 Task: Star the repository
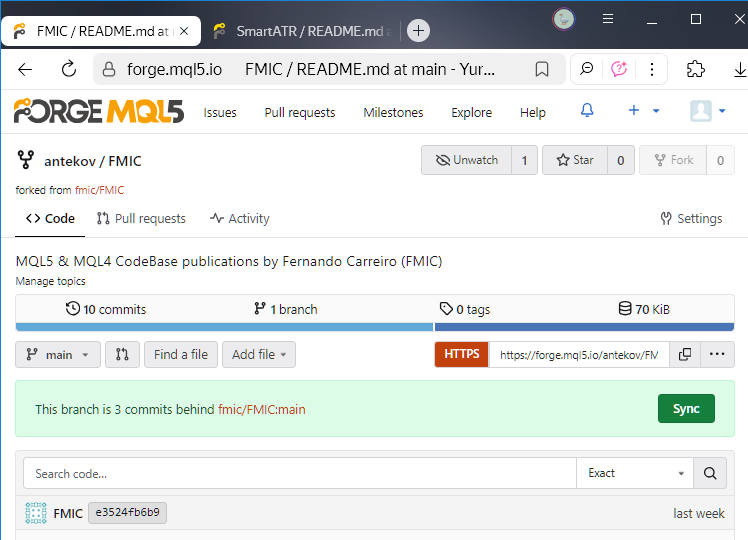575,160
